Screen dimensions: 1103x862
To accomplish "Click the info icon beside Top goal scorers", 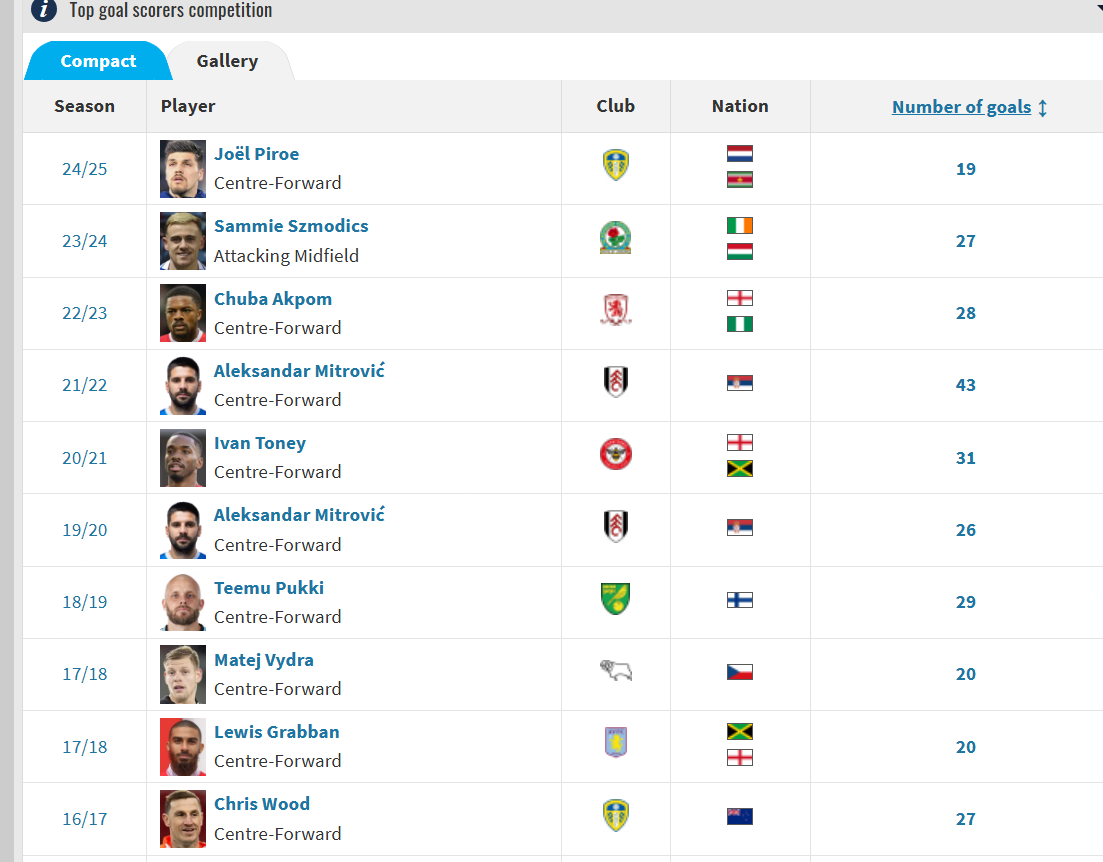I will click(x=44, y=10).
